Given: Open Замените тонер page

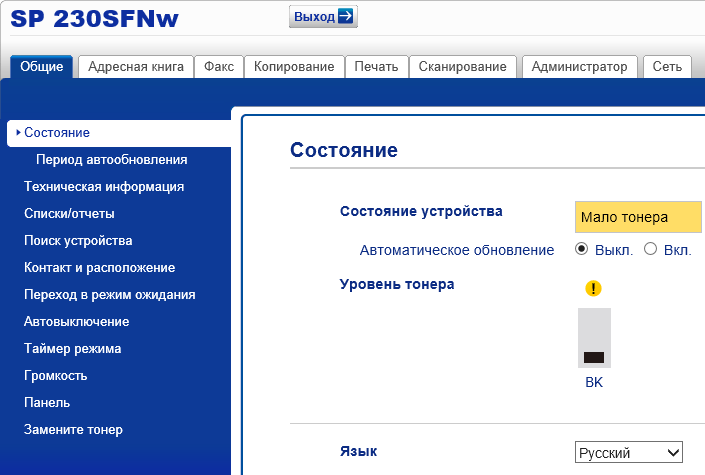Looking at the screenshot, I should pyautogui.click(x=73, y=430).
